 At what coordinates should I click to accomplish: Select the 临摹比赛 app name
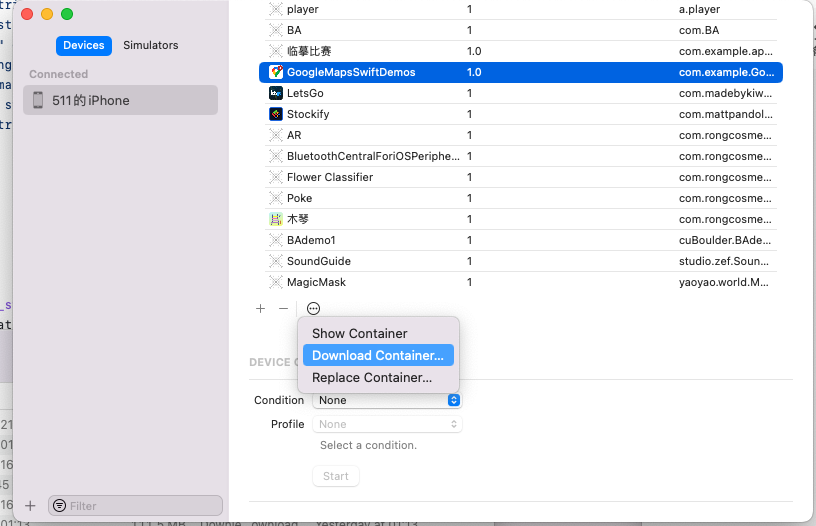[309, 51]
